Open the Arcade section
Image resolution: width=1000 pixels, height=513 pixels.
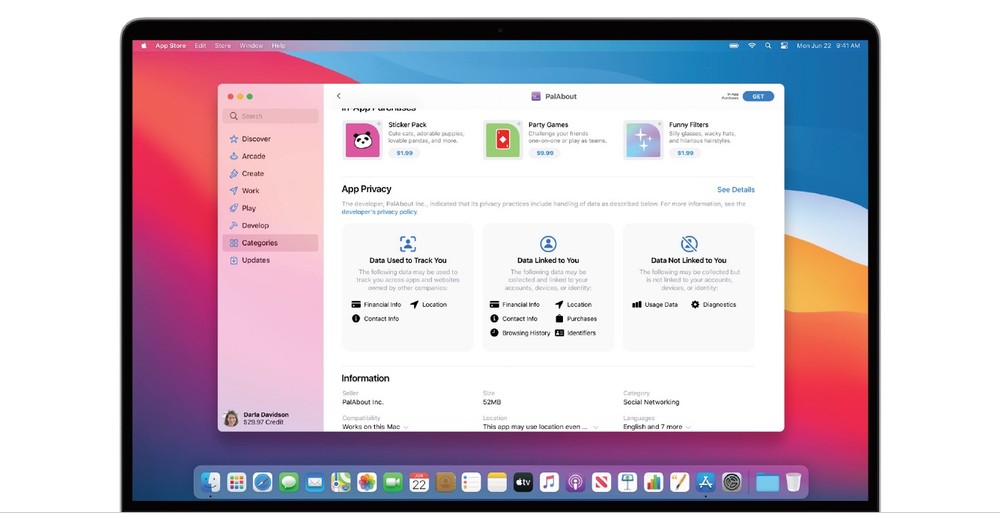click(x=270, y=156)
